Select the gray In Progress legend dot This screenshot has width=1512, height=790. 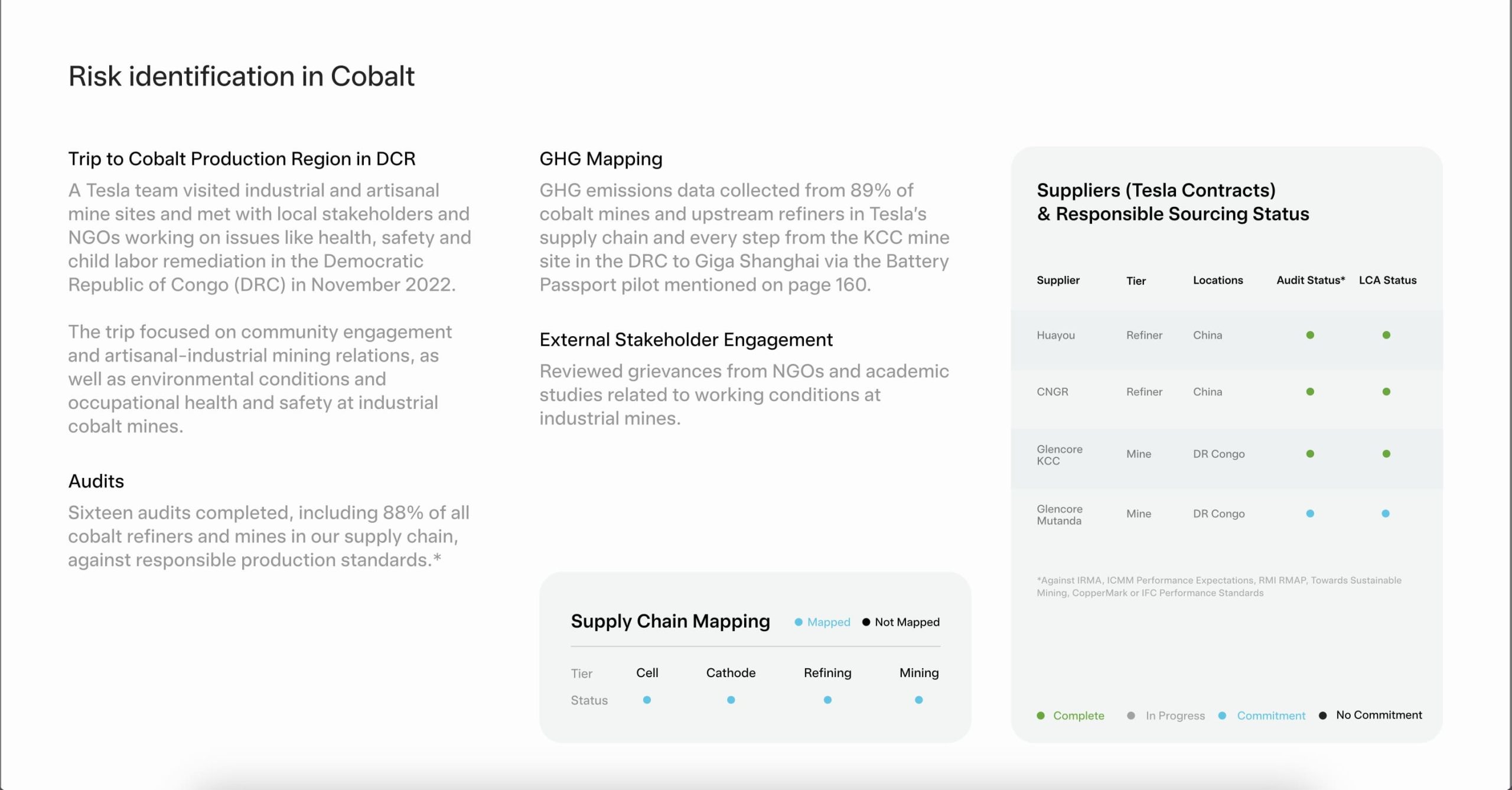1130,716
